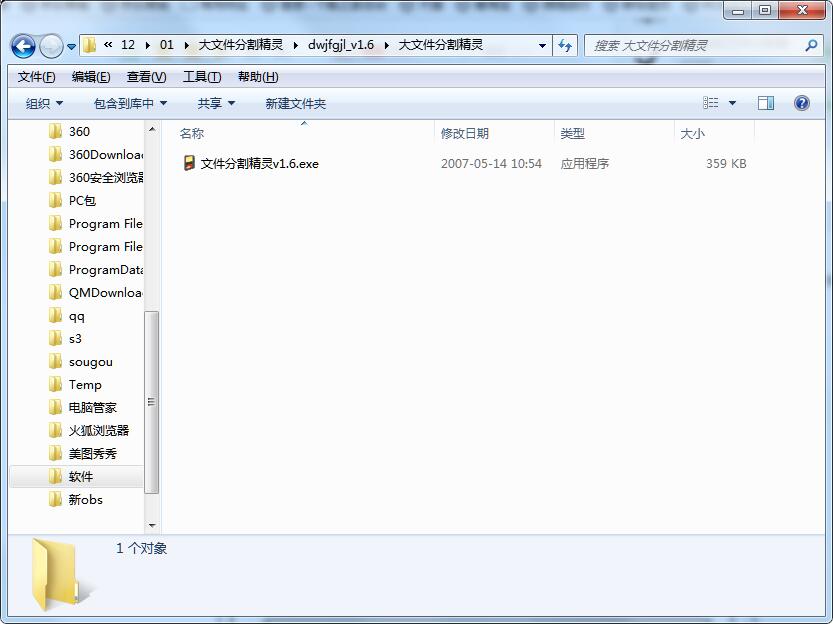Screen dimensions: 833x624
Task: Select the 360 folder in the tree
Action: [x=79, y=132]
